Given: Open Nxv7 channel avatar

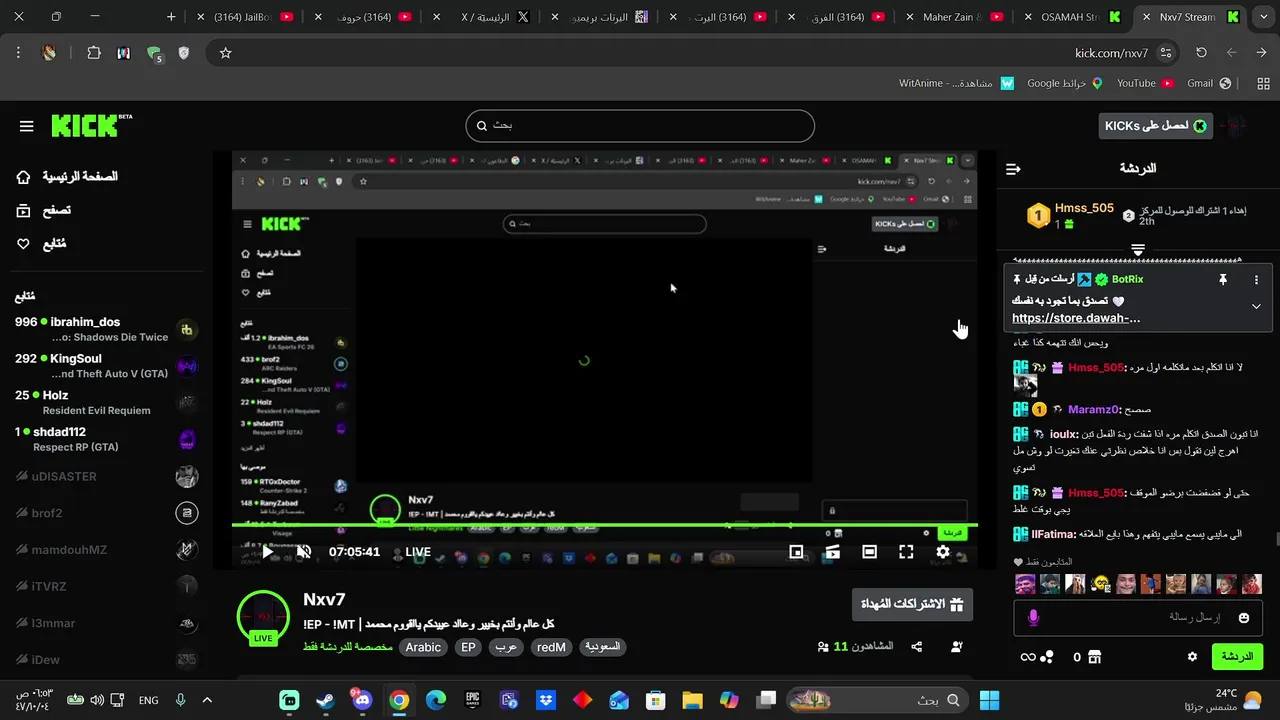Looking at the screenshot, I should click(263, 617).
